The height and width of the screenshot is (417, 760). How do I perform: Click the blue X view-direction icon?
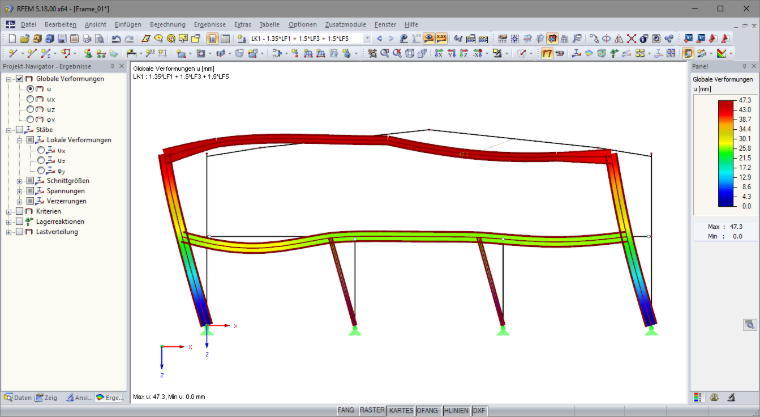pos(438,53)
